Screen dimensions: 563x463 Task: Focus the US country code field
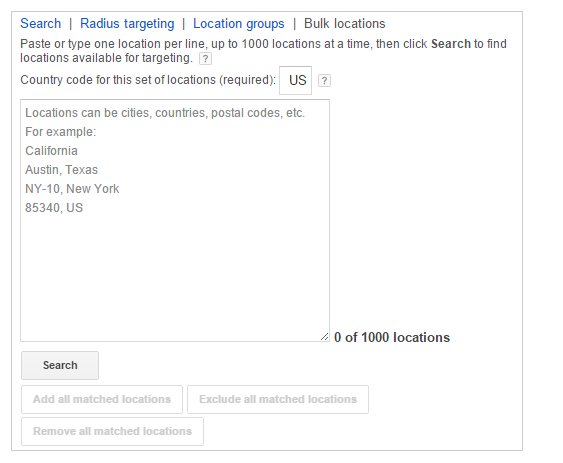[x=296, y=80]
